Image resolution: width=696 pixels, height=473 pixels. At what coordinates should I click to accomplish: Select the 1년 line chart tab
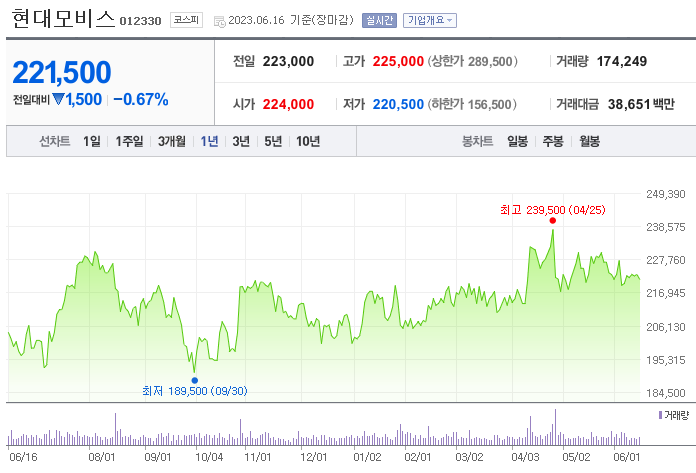(209, 141)
